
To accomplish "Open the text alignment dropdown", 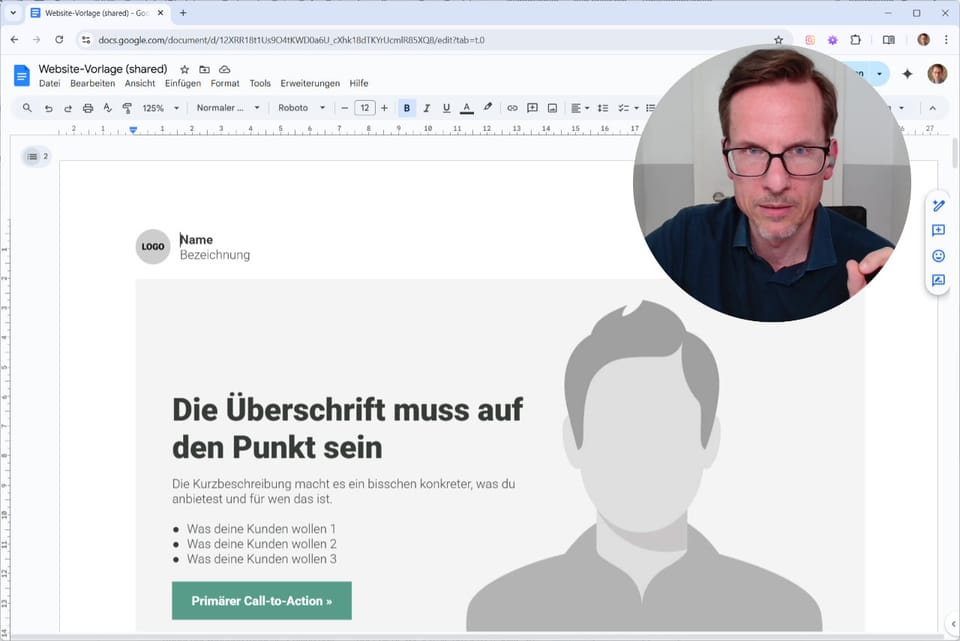I will (580, 108).
